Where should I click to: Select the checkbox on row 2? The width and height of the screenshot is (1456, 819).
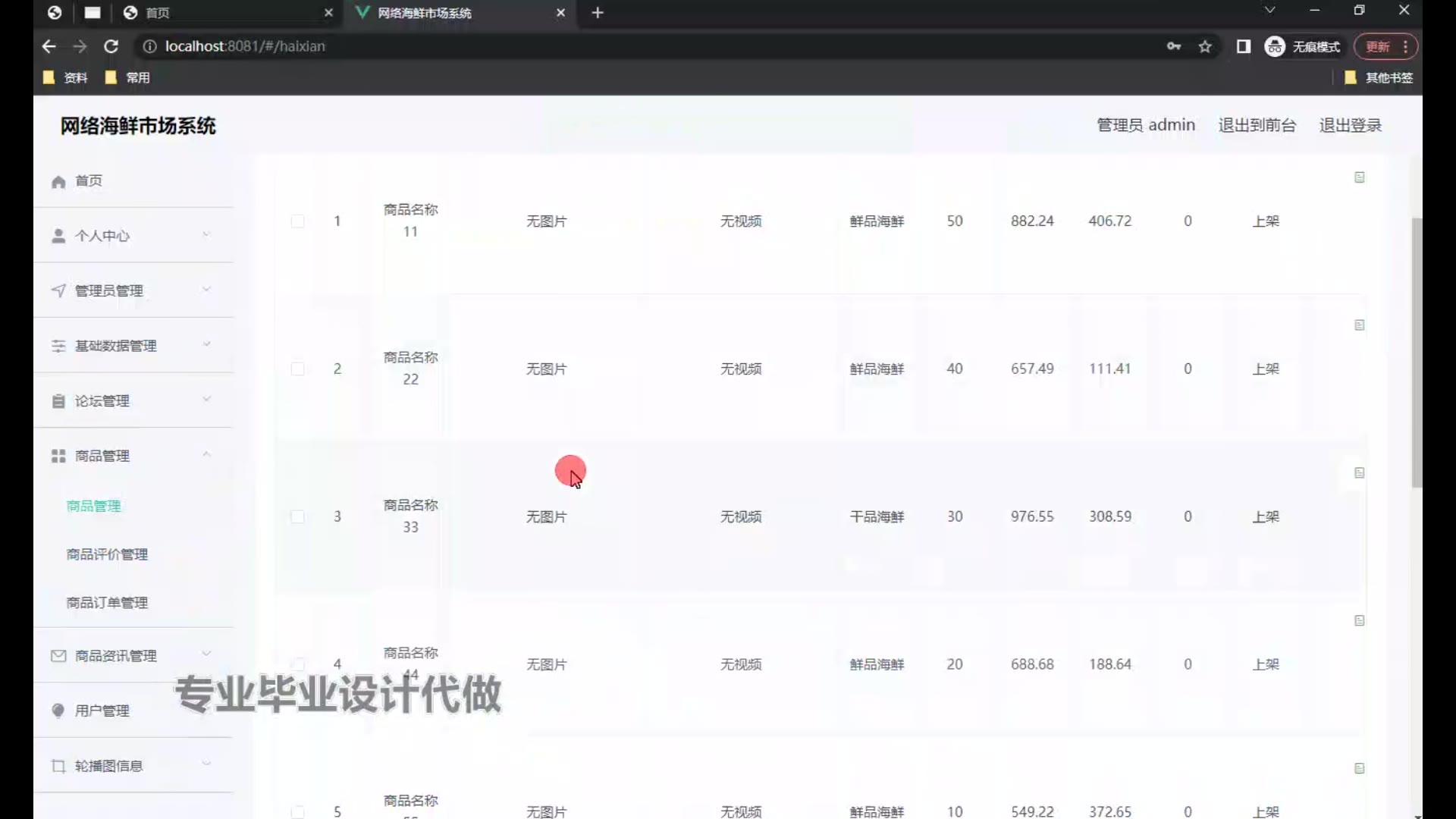coord(298,369)
